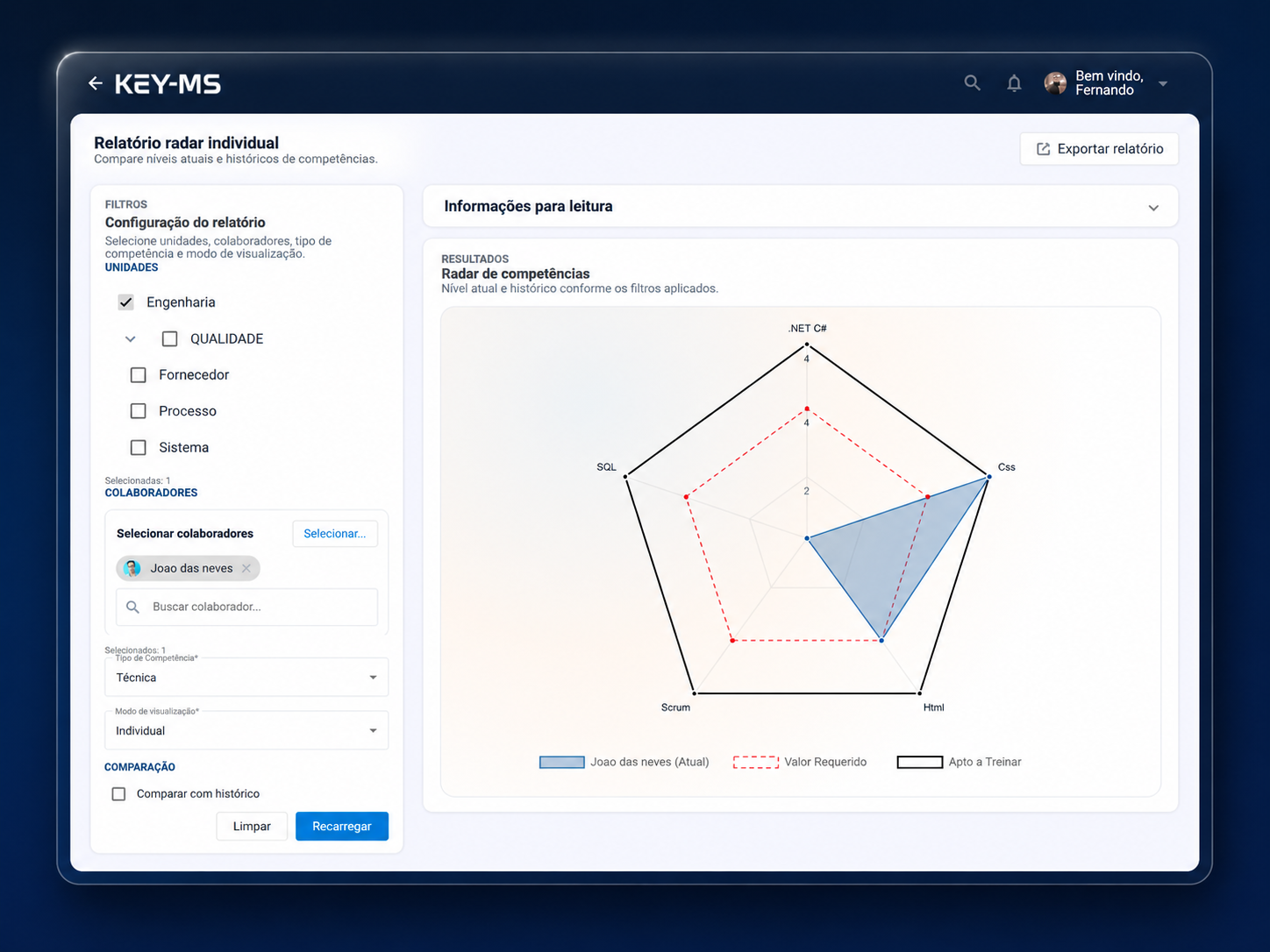Click the COLABORADORES section heading
The image size is (1270, 952).
coord(151,493)
